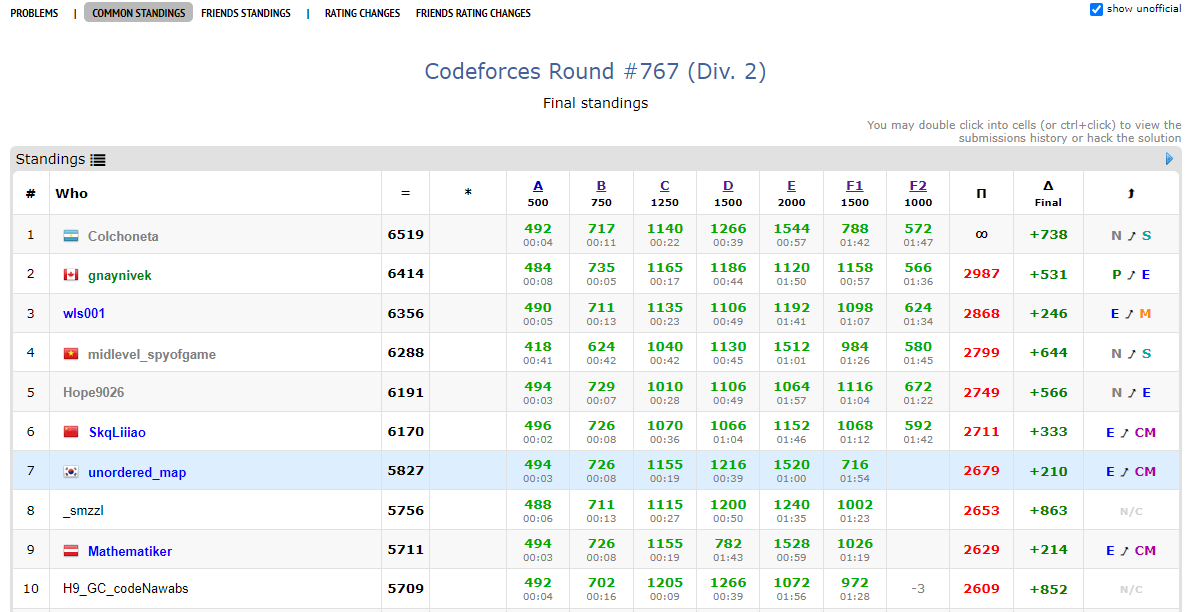Click the Δ Final column header
Image resolution: width=1190 pixels, height=612 pixels.
(1048, 194)
